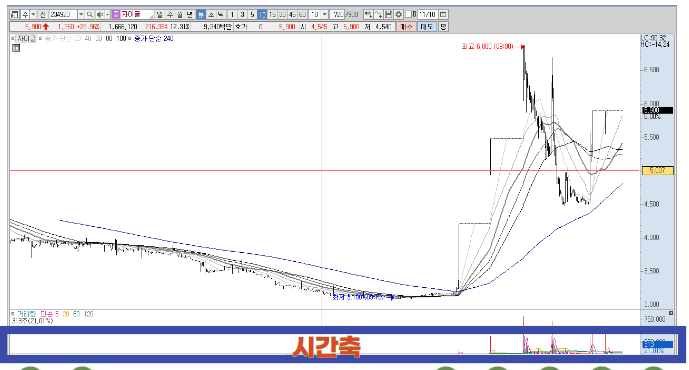Open the calendar icon beside date

pos(443,15)
